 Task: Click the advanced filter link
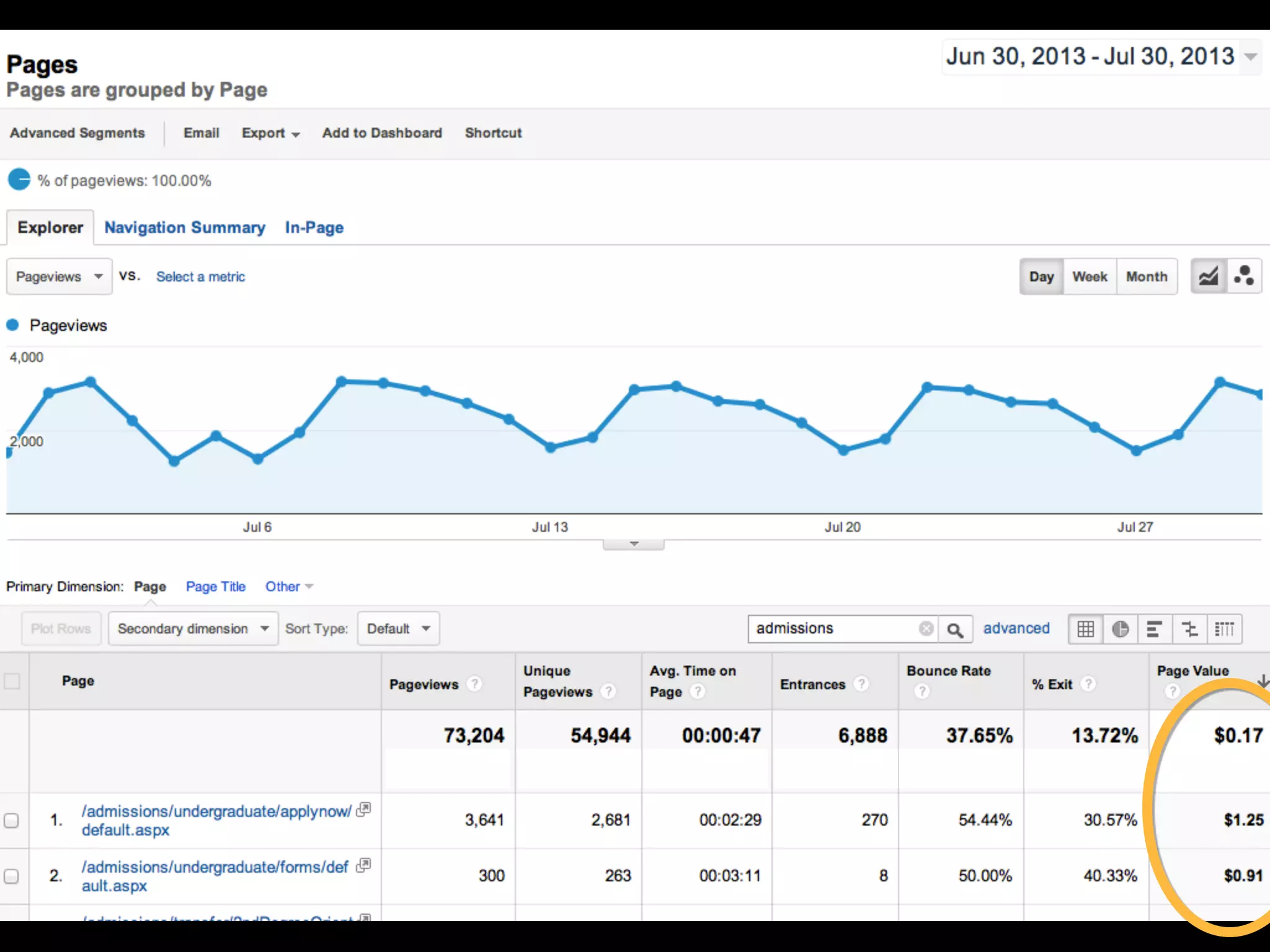click(x=1016, y=628)
